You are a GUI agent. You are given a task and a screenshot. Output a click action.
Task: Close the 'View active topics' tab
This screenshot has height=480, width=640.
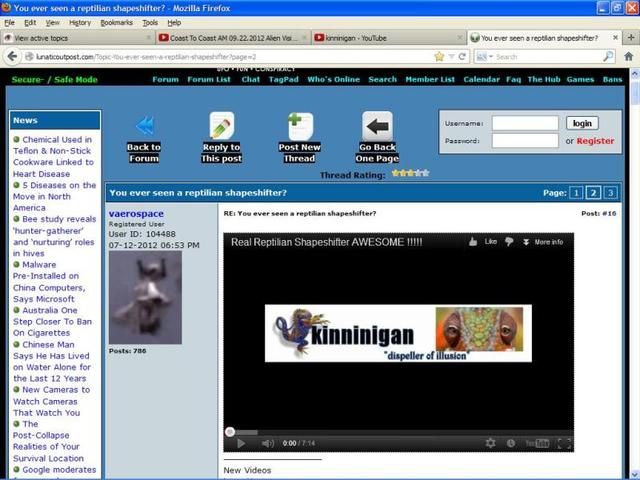coord(149,38)
